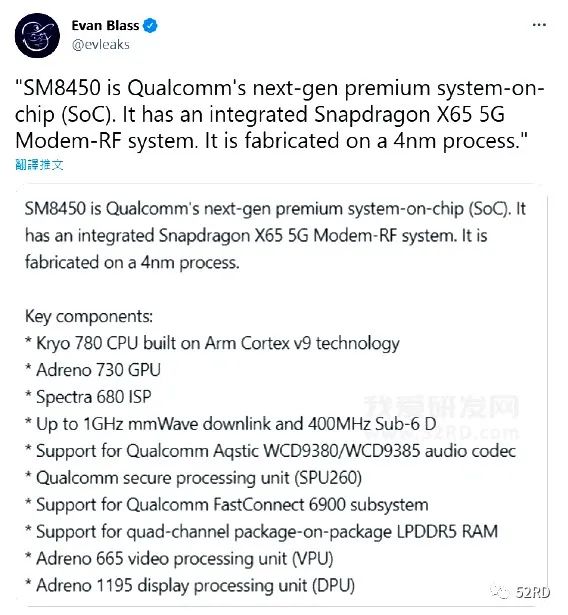Click the translate tweet link
Image resolution: width=568 pixels, height=615 pixels.
click(x=39, y=165)
